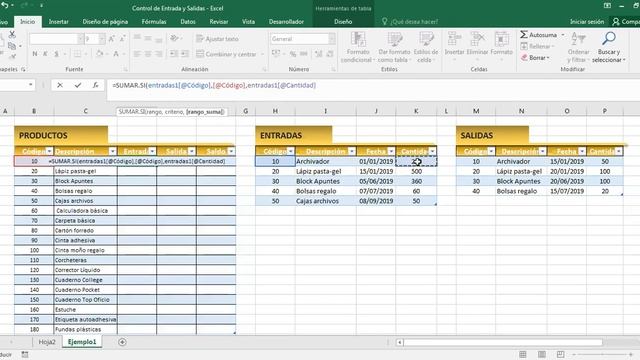This screenshot has width=640, height=360.
Task: Open Entradas Cantidad filter dropdown
Action: click(x=432, y=151)
